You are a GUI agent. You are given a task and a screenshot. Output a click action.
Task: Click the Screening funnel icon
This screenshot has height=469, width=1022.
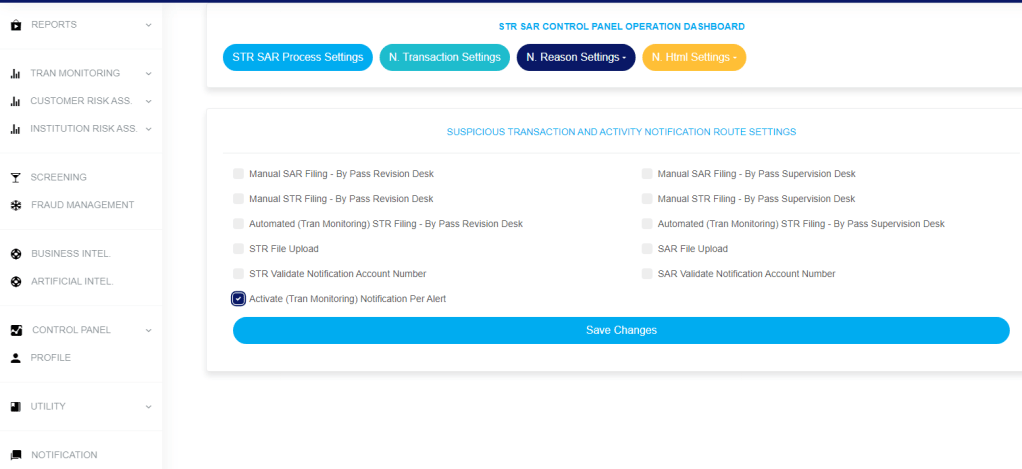16,178
